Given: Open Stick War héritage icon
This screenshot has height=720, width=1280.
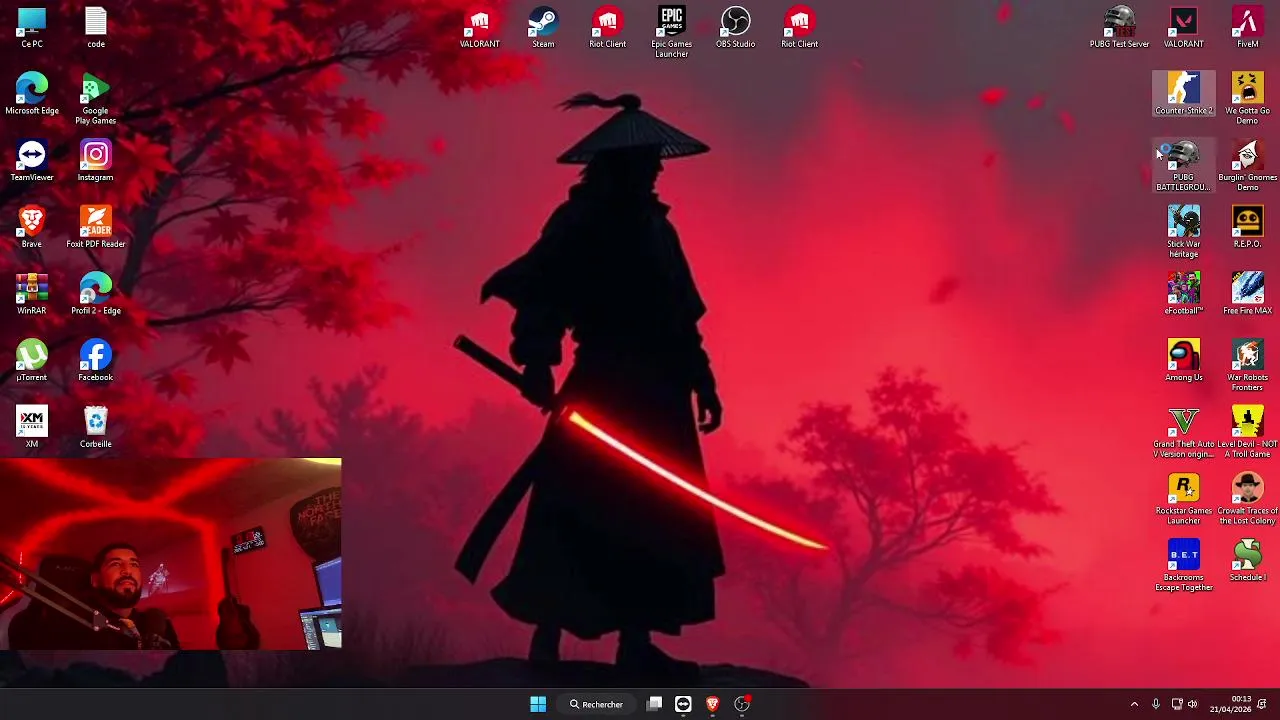Looking at the screenshot, I should [1184, 233].
